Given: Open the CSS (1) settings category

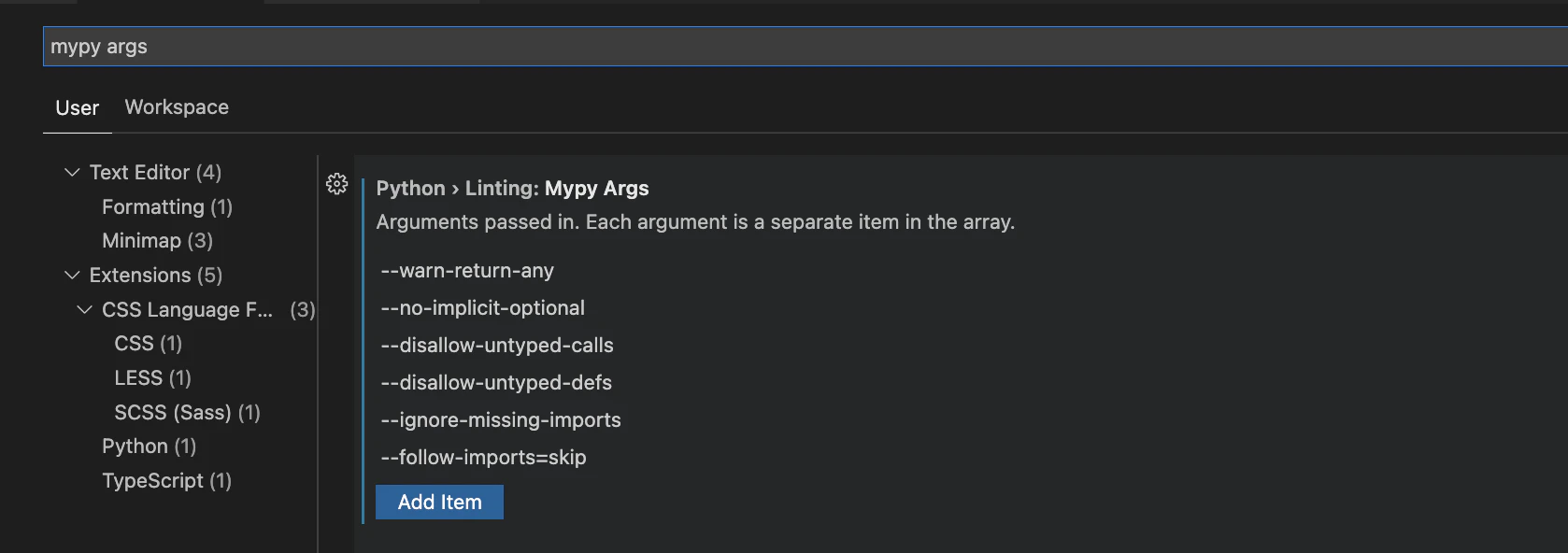Looking at the screenshot, I should point(149,344).
